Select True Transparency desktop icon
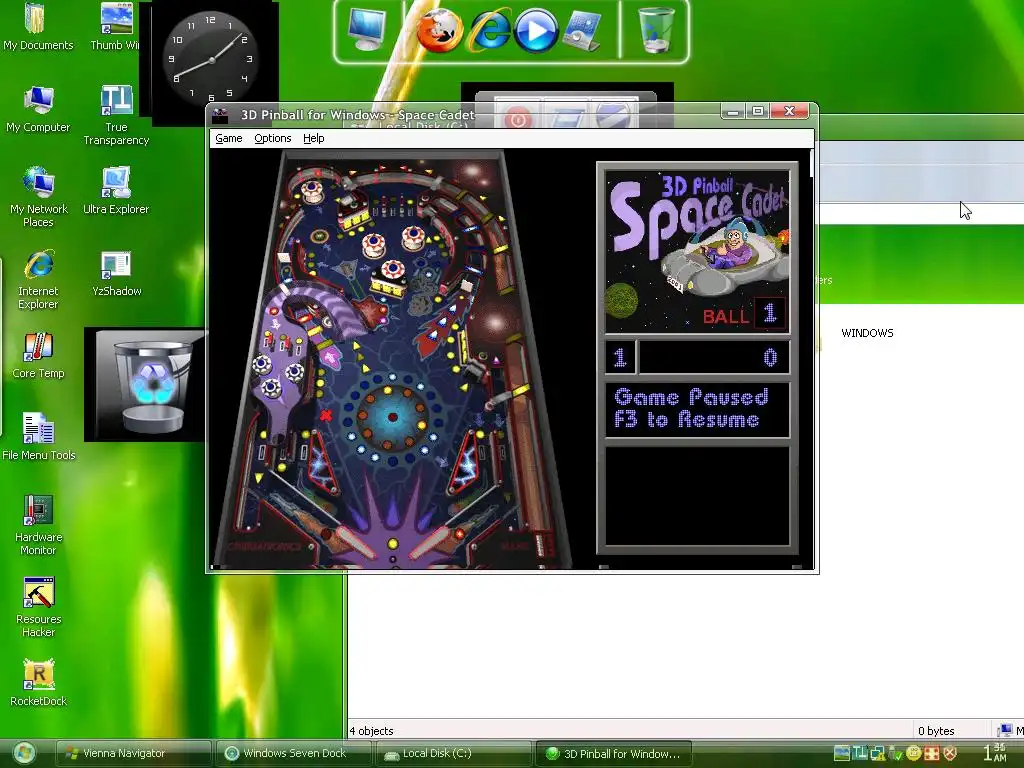Screen dimensions: 1024x768 (116, 116)
